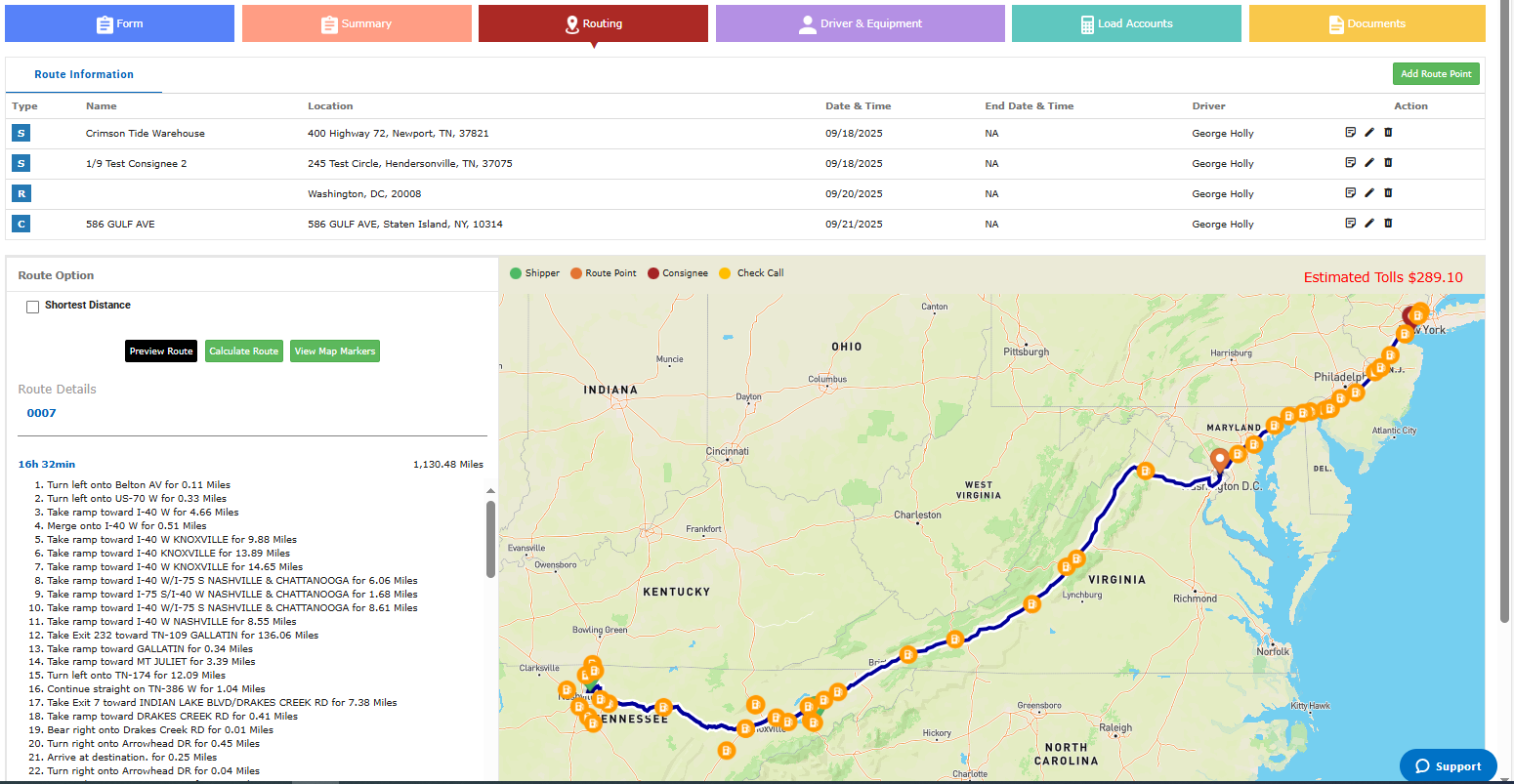The width and height of the screenshot is (1514, 784).
Task: Open the Load Accounts tab
Action: point(1125,23)
